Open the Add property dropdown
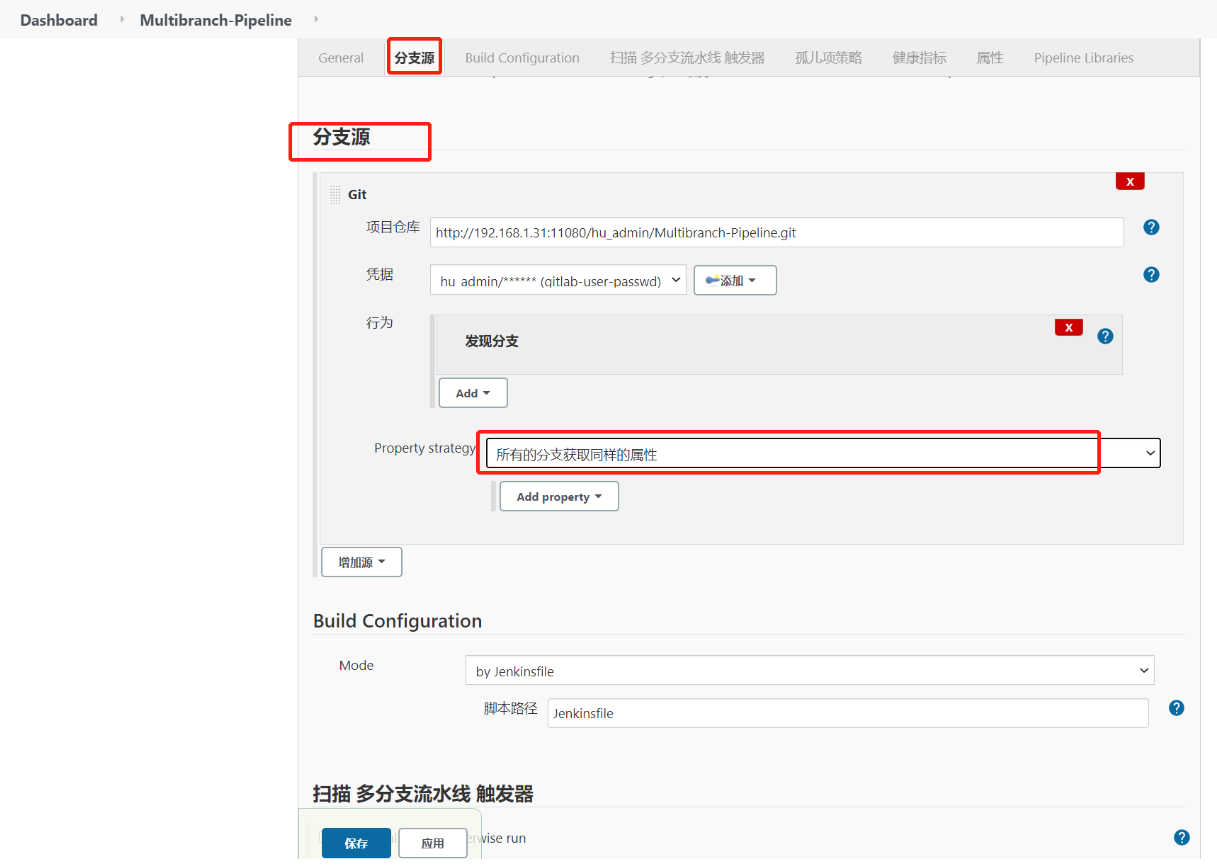This screenshot has height=866, width=1217. click(x=559, y=497)
